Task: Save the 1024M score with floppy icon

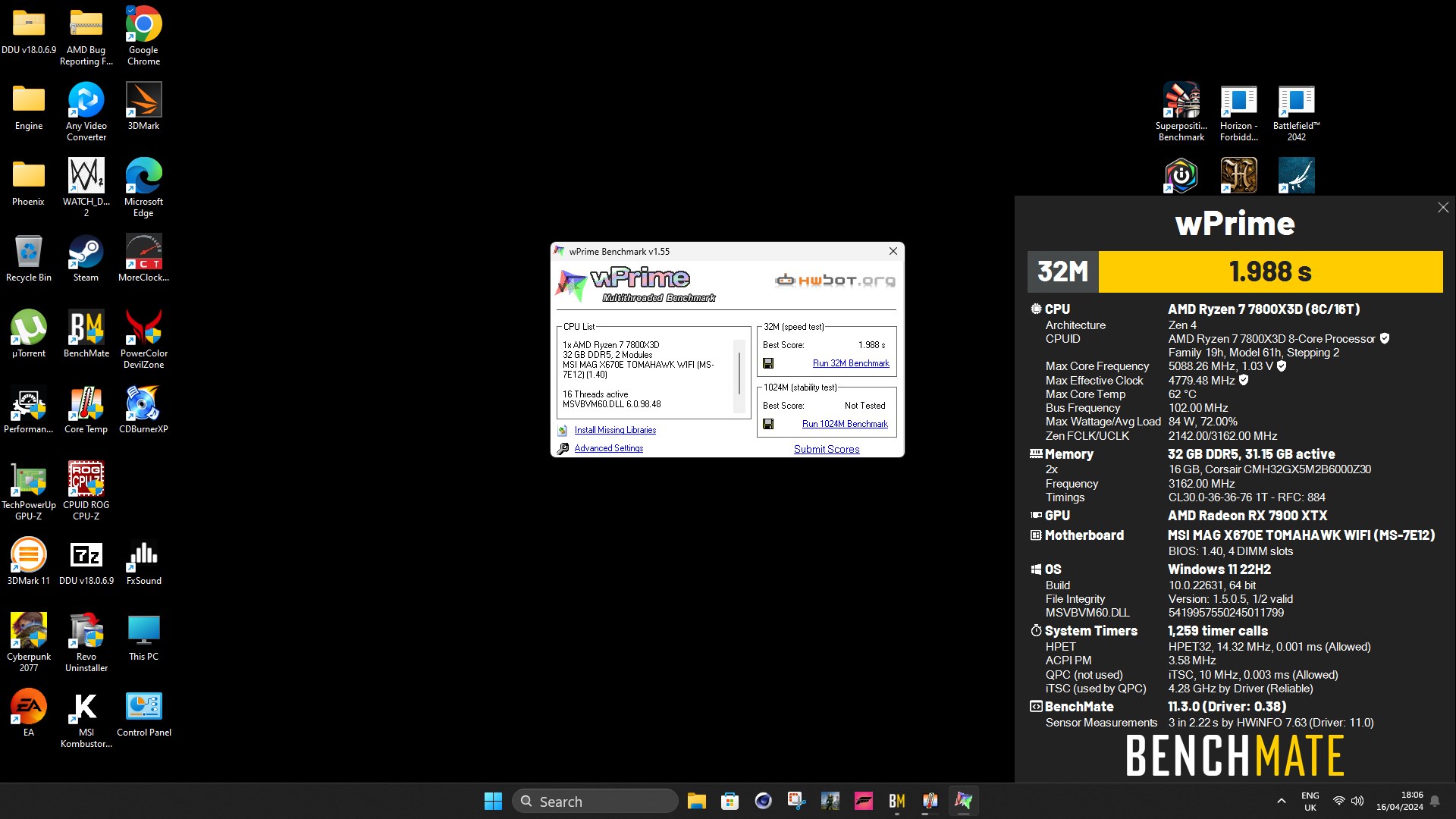Action: [768, 424]
